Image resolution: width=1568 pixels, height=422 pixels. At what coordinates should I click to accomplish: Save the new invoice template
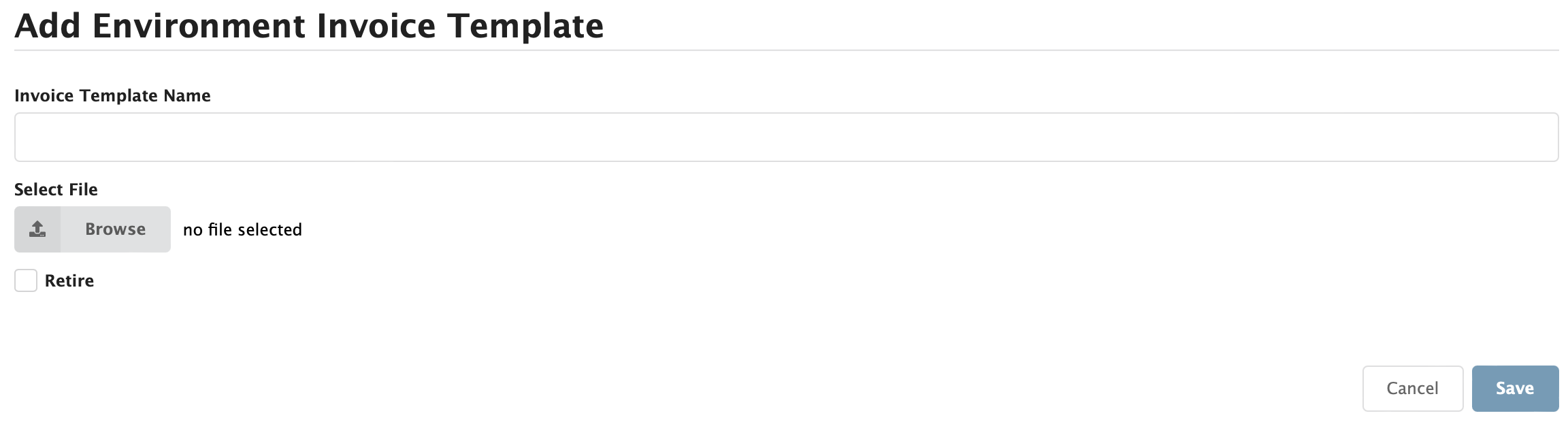click(x=1514, y=388)
